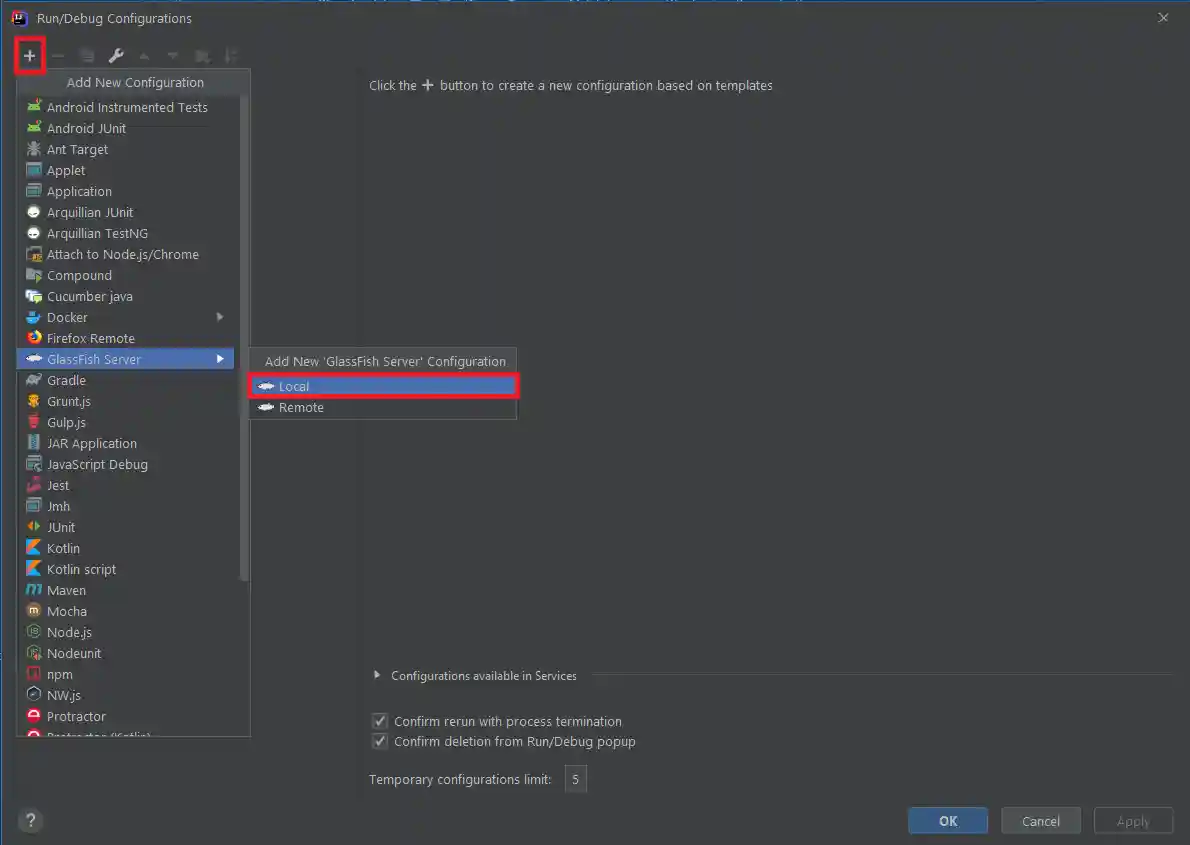Uncheck Confirm deletion from Run/Debug popup
The width and height of the screenshot is (1190, 845).
[380, 741]
